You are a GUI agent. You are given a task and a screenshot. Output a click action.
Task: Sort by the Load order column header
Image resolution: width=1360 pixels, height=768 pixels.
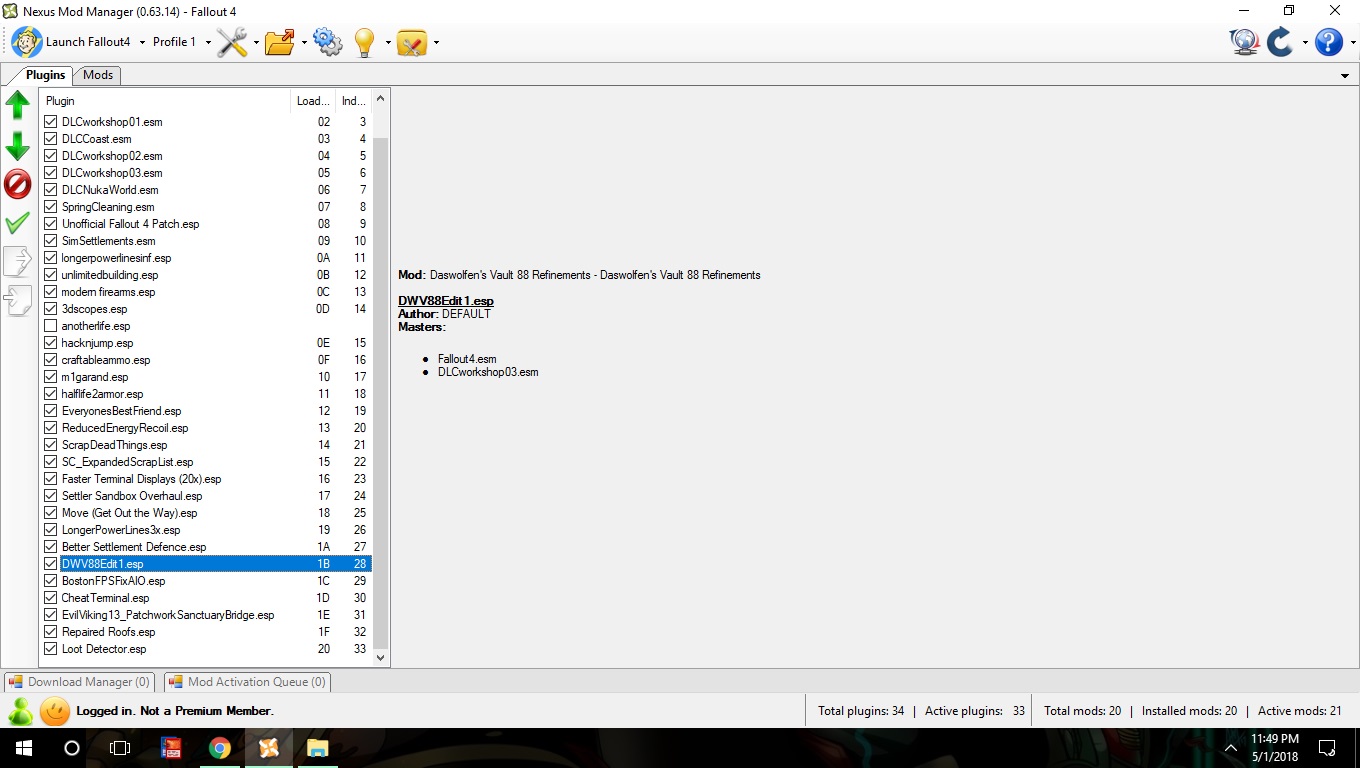tap(313, 101)
